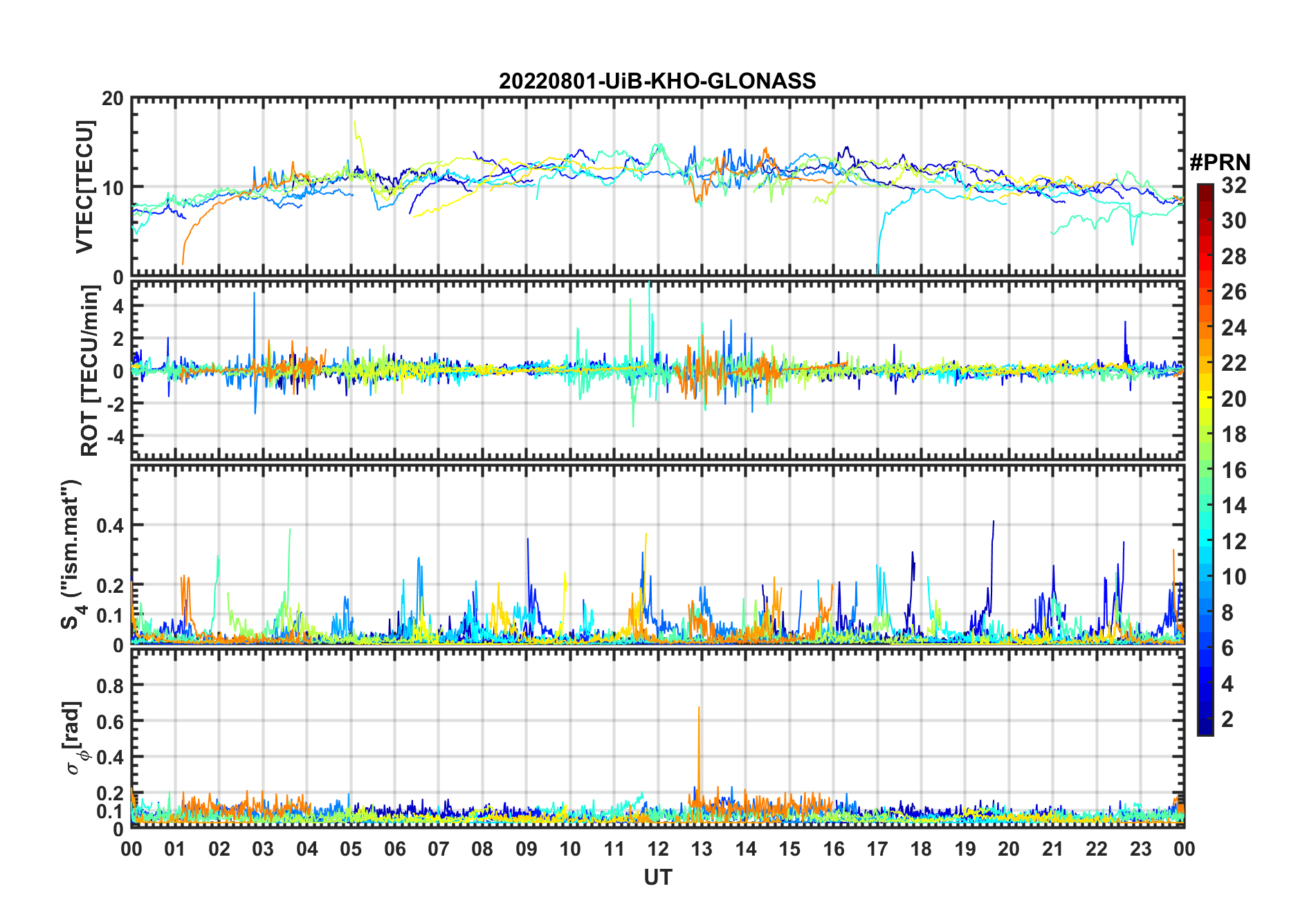Click colorbar tick label 32
Viewport: 1316px width, 920px height.
[x=1234, y=185]
